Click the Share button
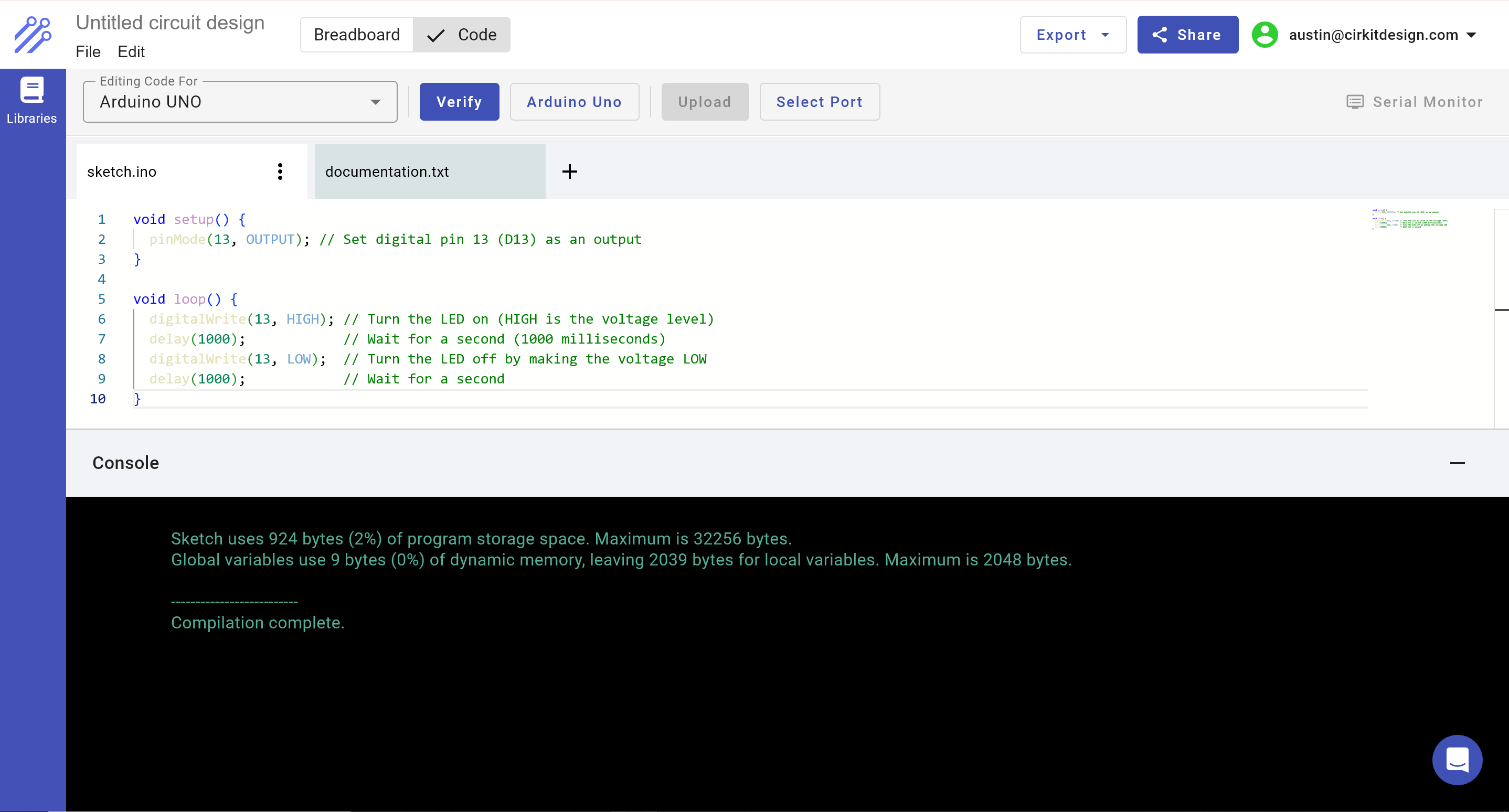1509x812 pixels. tap(1187, 35)
